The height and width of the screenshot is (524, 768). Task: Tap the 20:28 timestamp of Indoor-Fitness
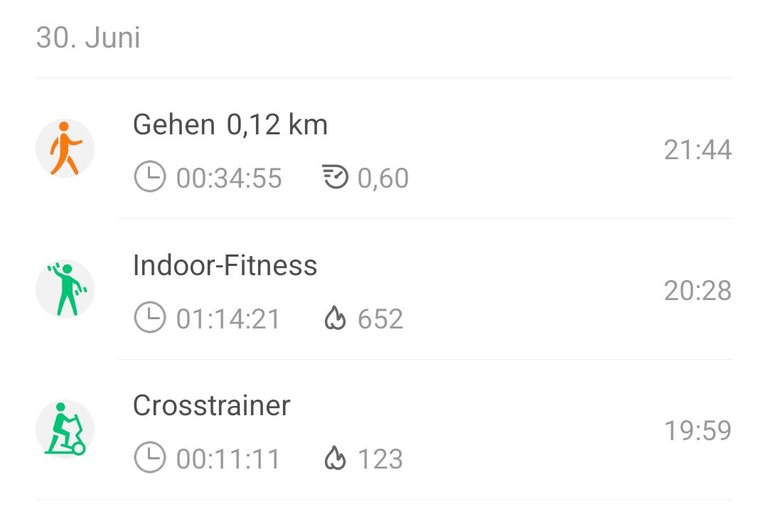(698, 291)
